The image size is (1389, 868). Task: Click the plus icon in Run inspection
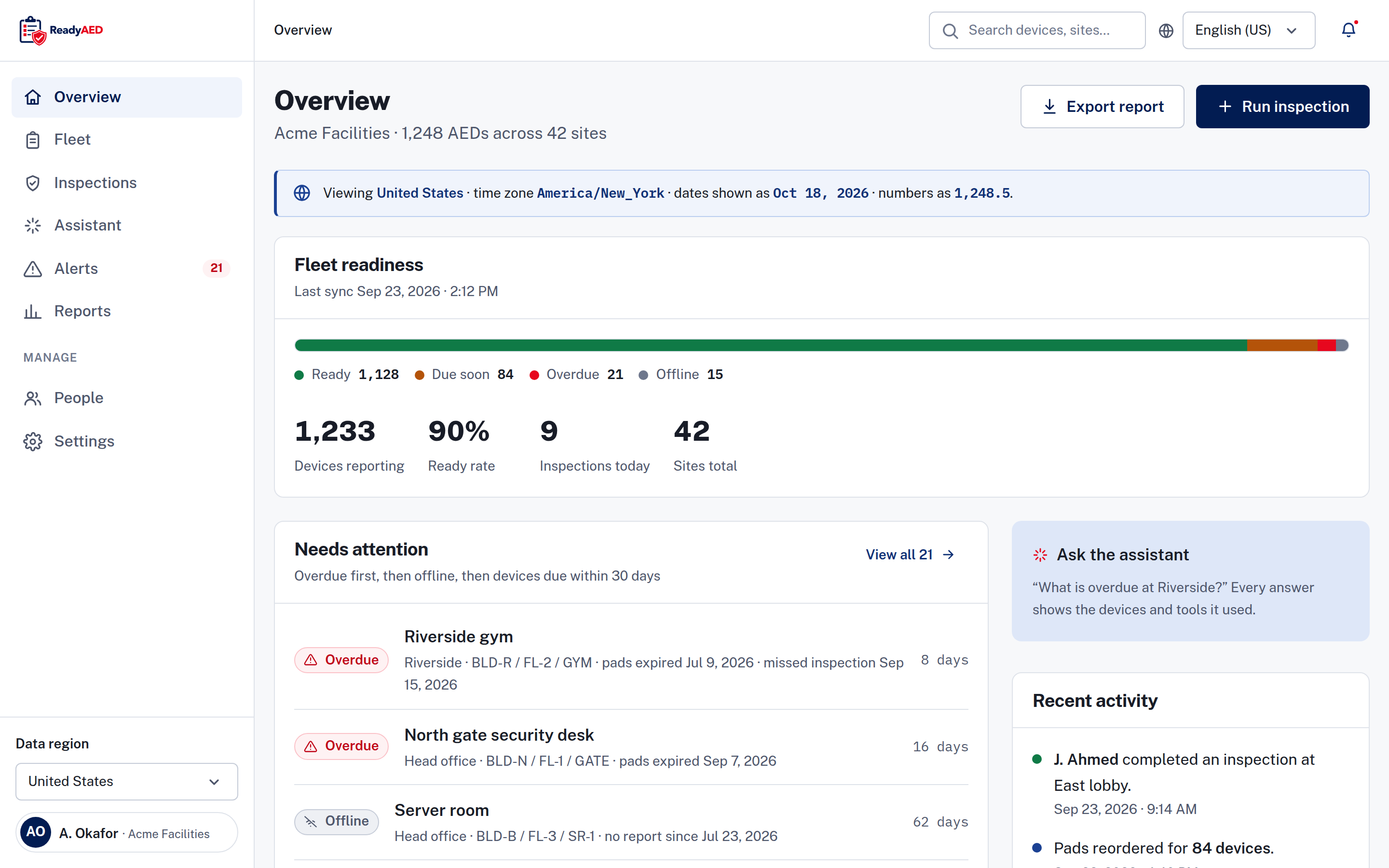(x=1225, y=107)
